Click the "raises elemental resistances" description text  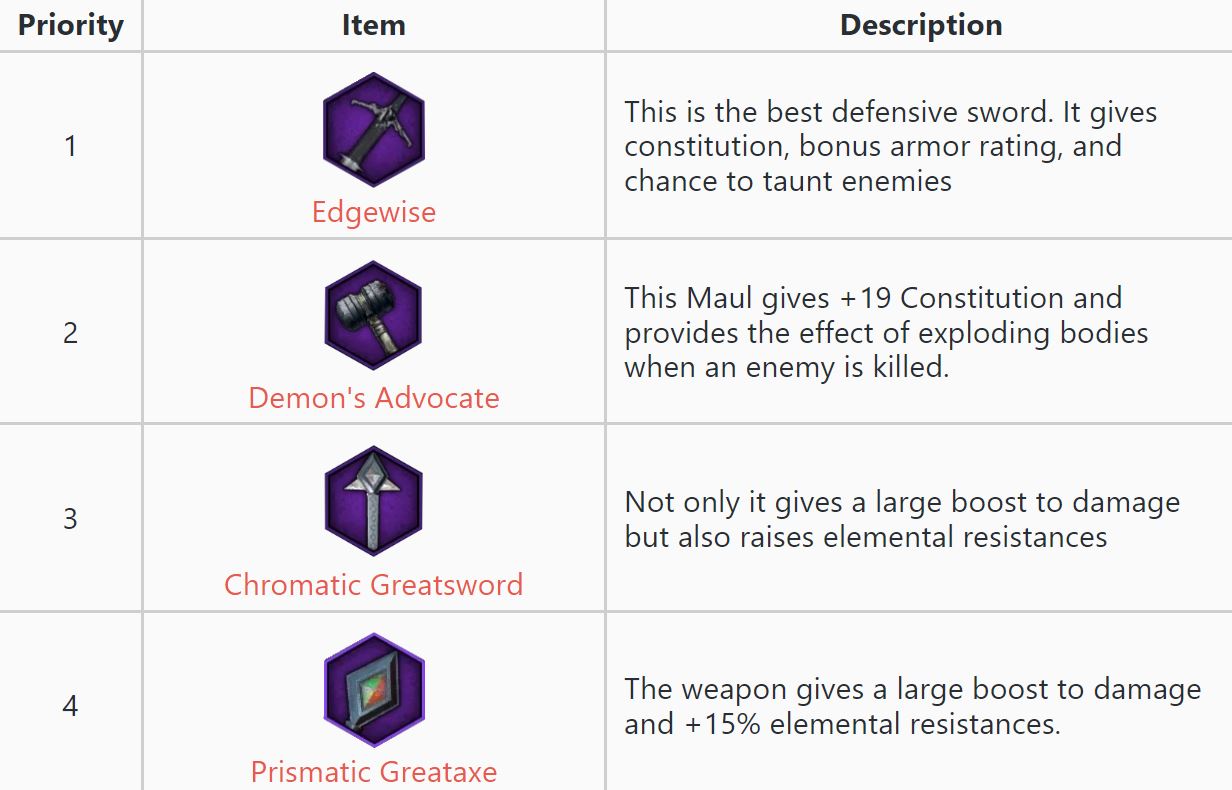866,537
